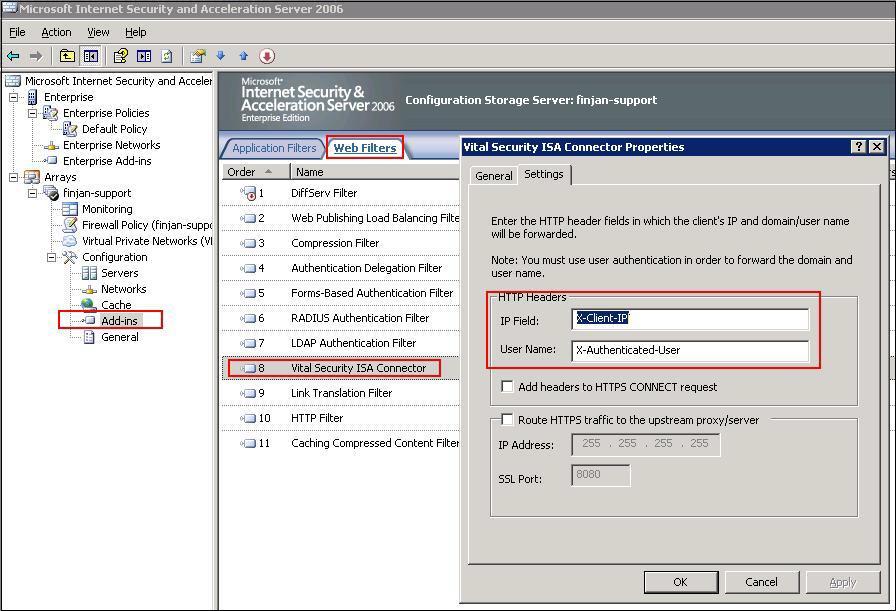Click the blue move-up arrow icon

click(243, 56)
